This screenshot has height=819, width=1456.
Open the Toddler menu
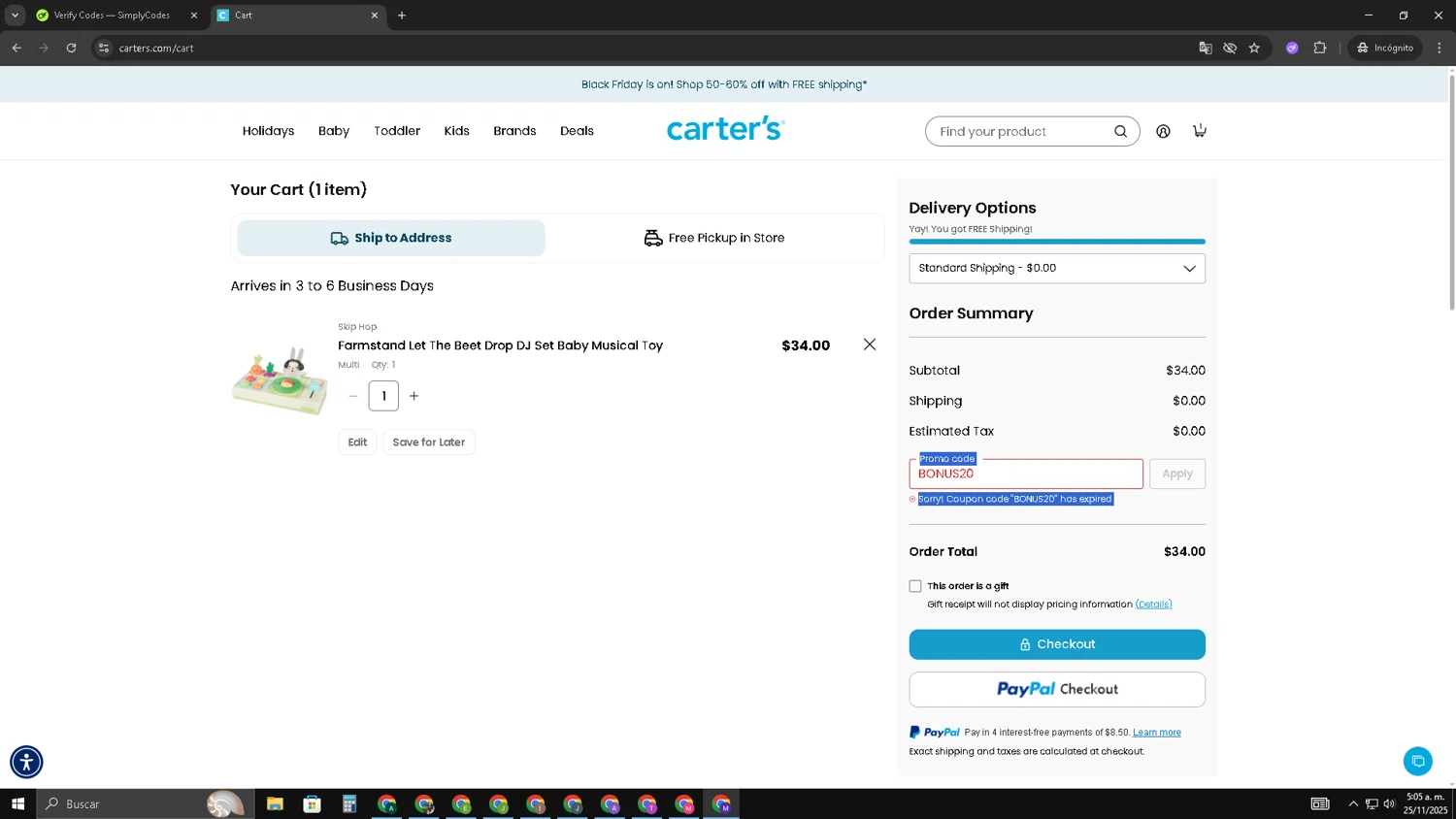(397, 131)
